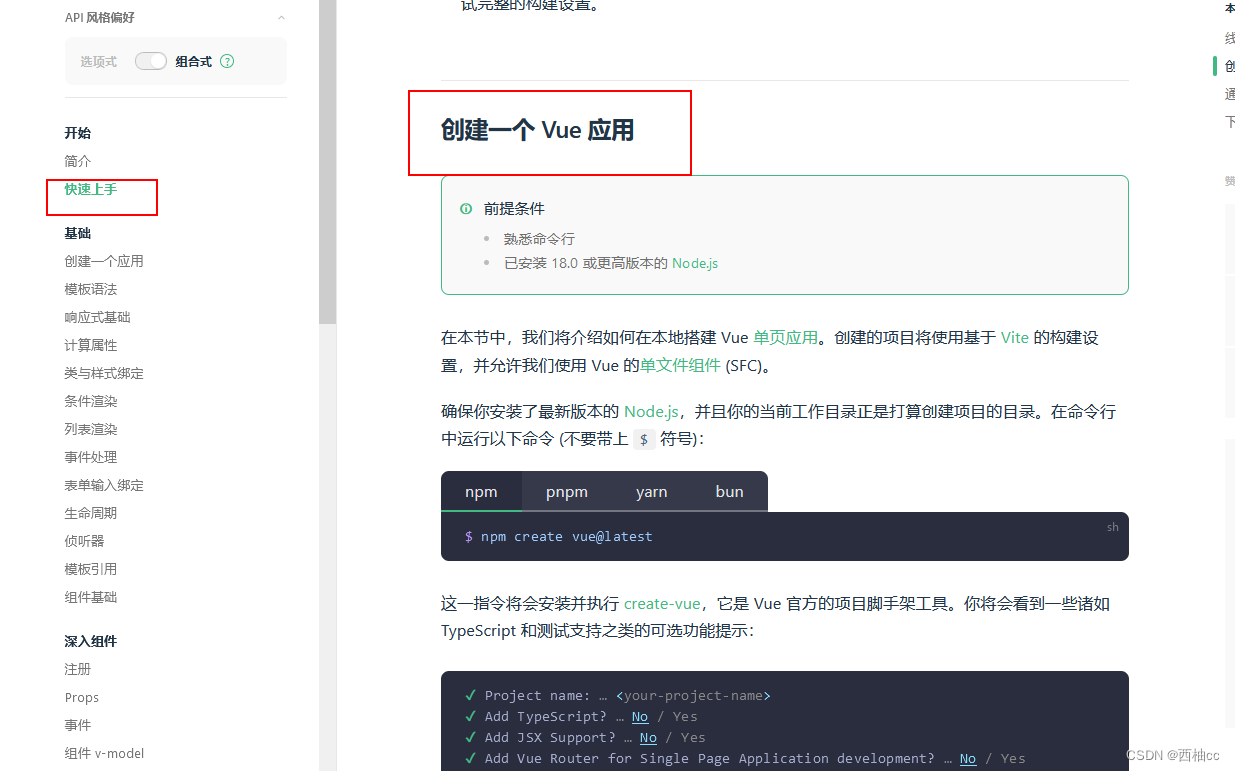Click the question mark icon beside 组合式
1235x771 pixels.
[227, 60]
